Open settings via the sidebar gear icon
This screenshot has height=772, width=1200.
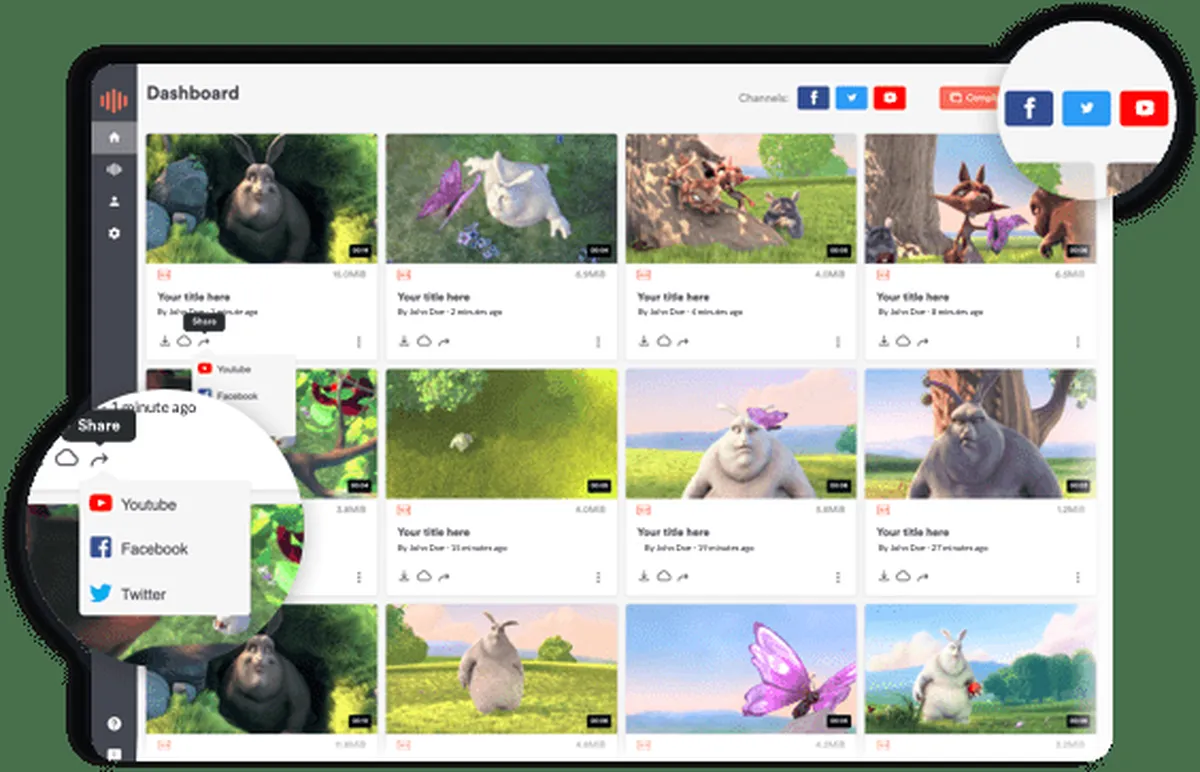114,233
